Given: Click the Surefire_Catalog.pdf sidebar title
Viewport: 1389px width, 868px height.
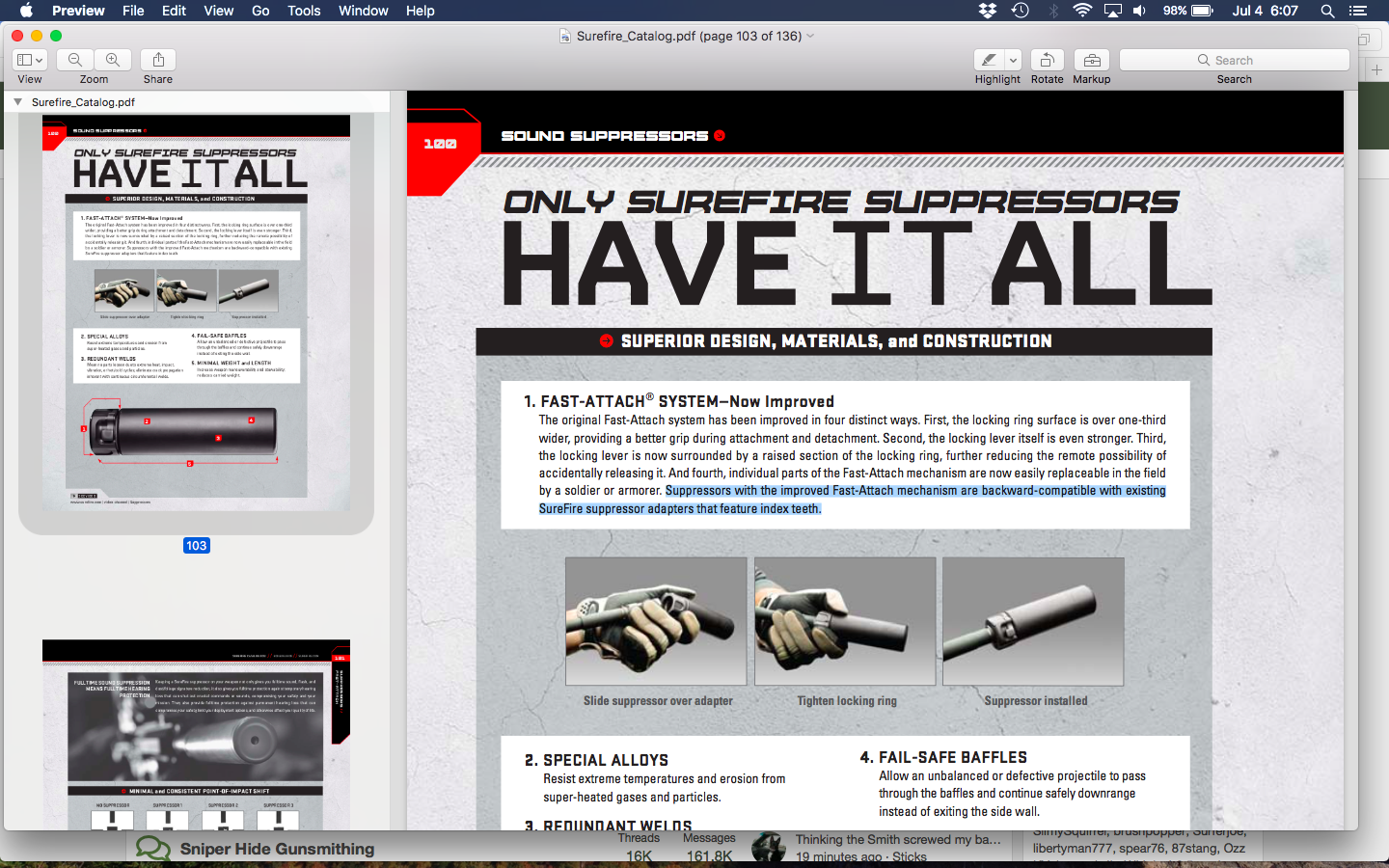Looking at the screenshot, I should tap(83, 101).
